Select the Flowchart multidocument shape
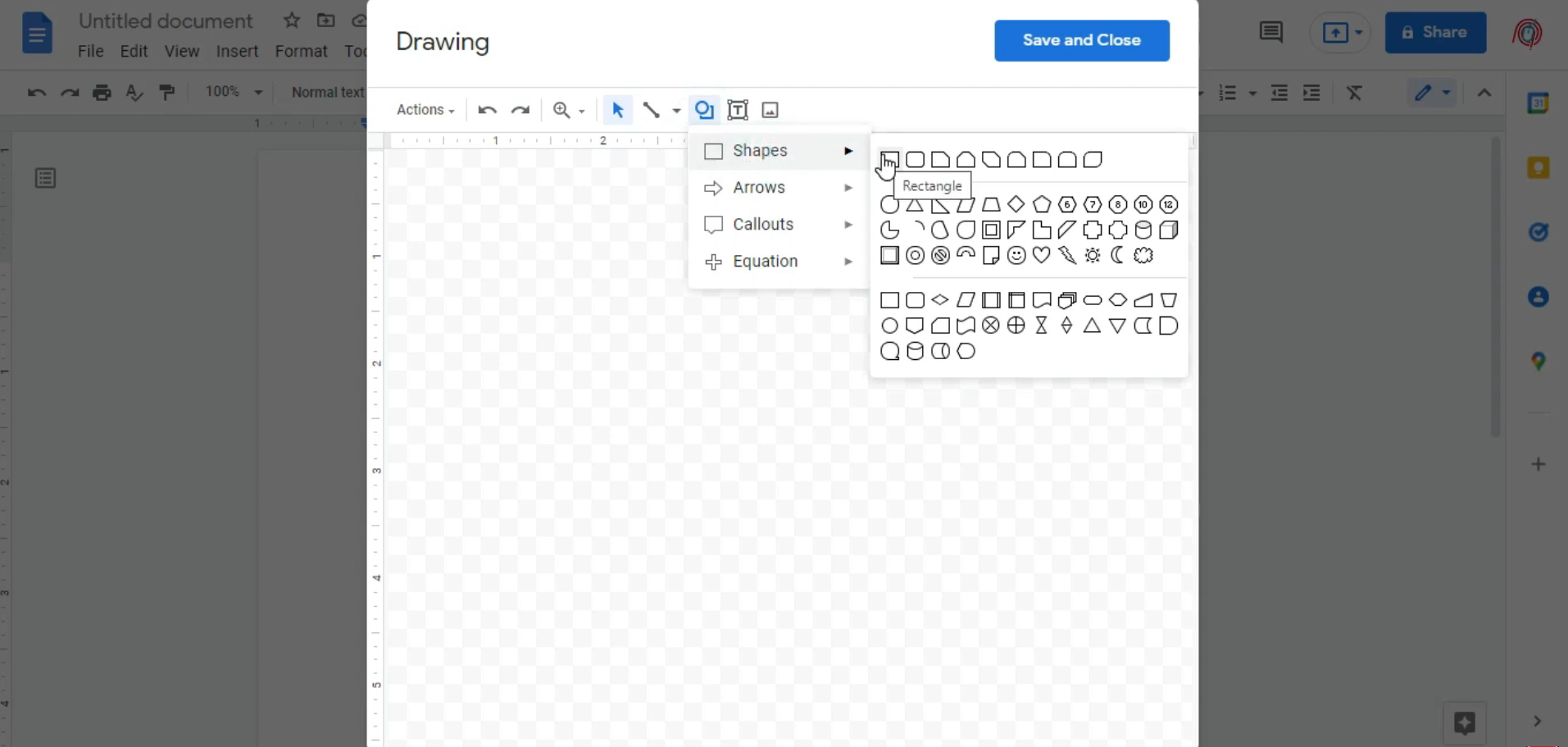The height and width of the screenshot is (747, 1568). [1067, 300]
